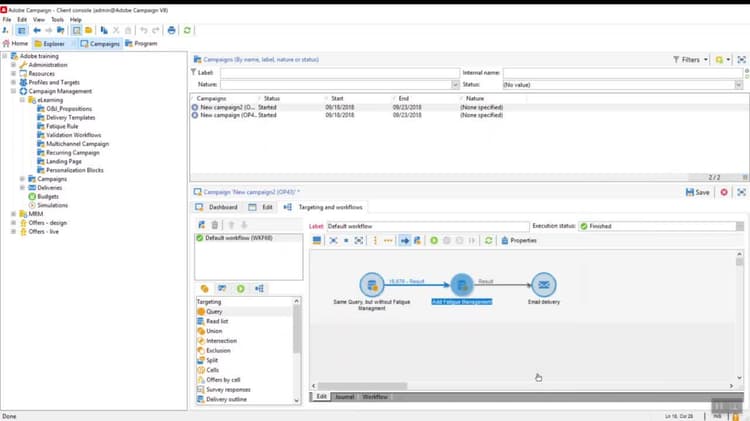Click the green refresh icon in workflow toolbar

point(488,240)
